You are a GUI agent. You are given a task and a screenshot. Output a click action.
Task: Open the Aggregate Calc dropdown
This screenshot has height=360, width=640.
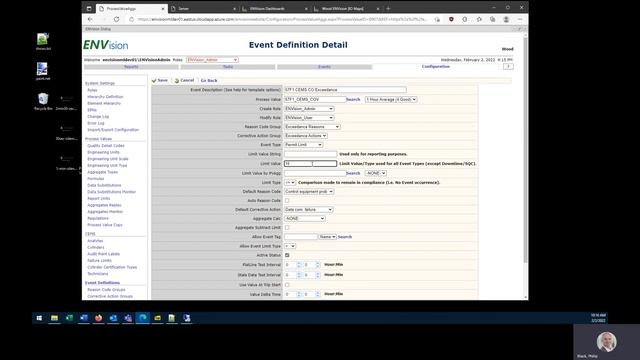click(x=305, y=218)
